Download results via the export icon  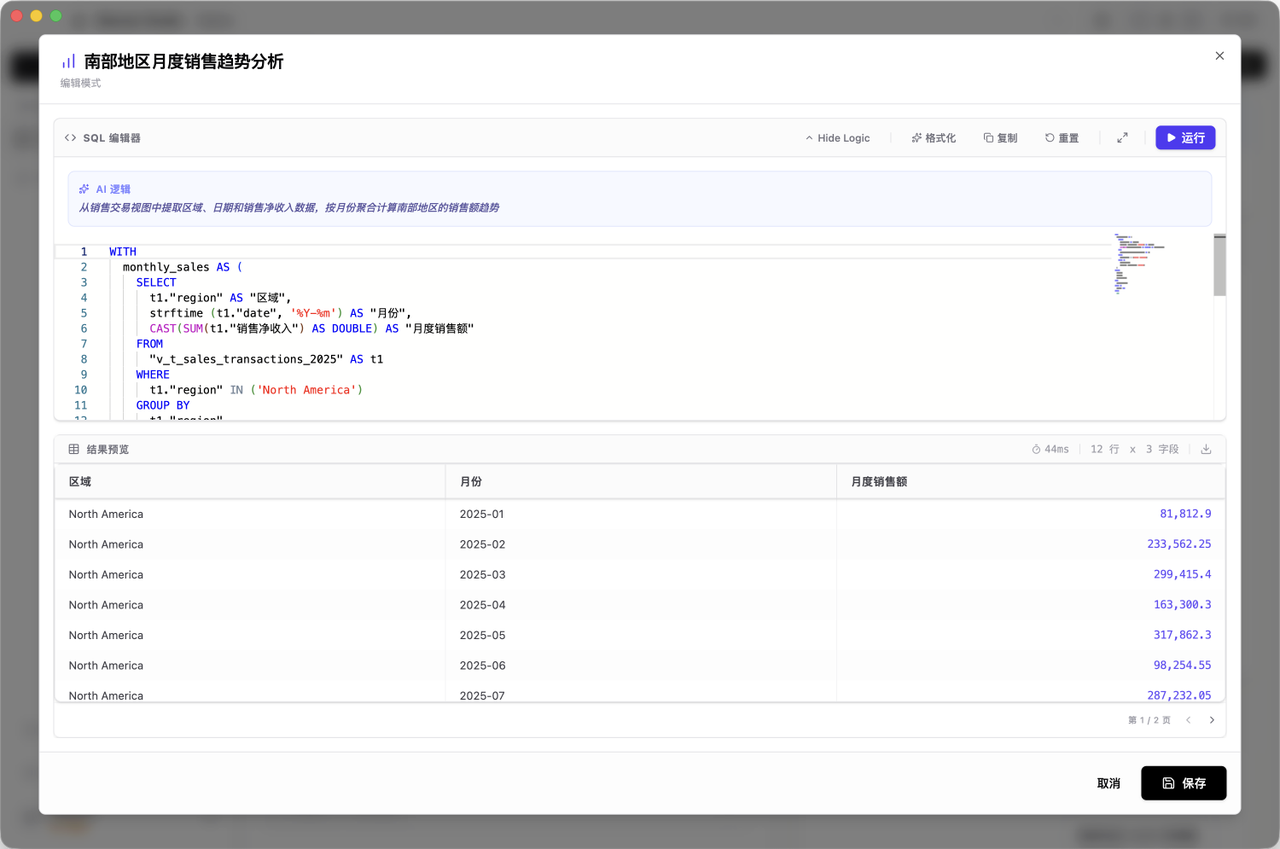(1206, 449)
